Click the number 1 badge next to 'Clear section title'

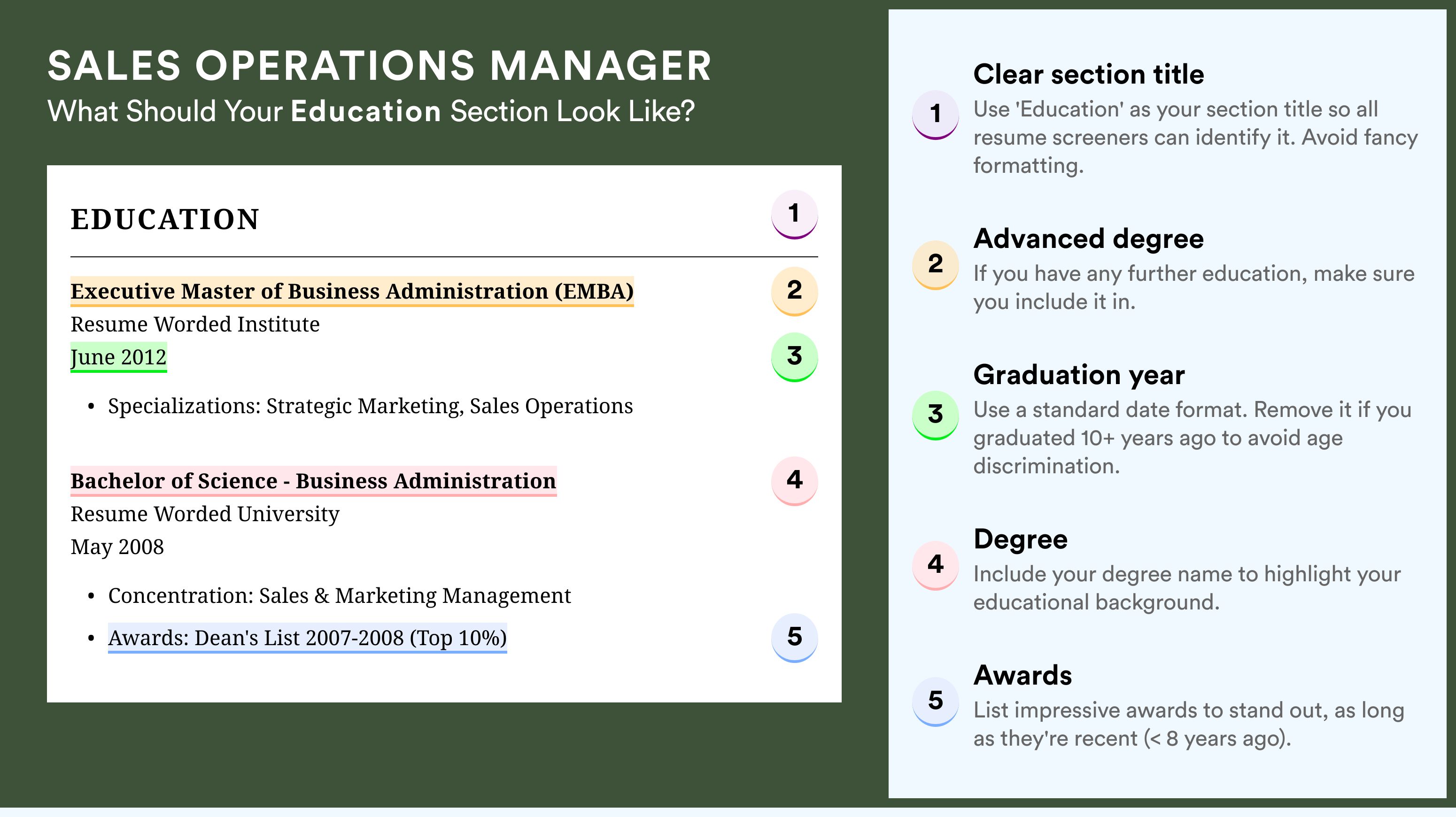[936, 115]
